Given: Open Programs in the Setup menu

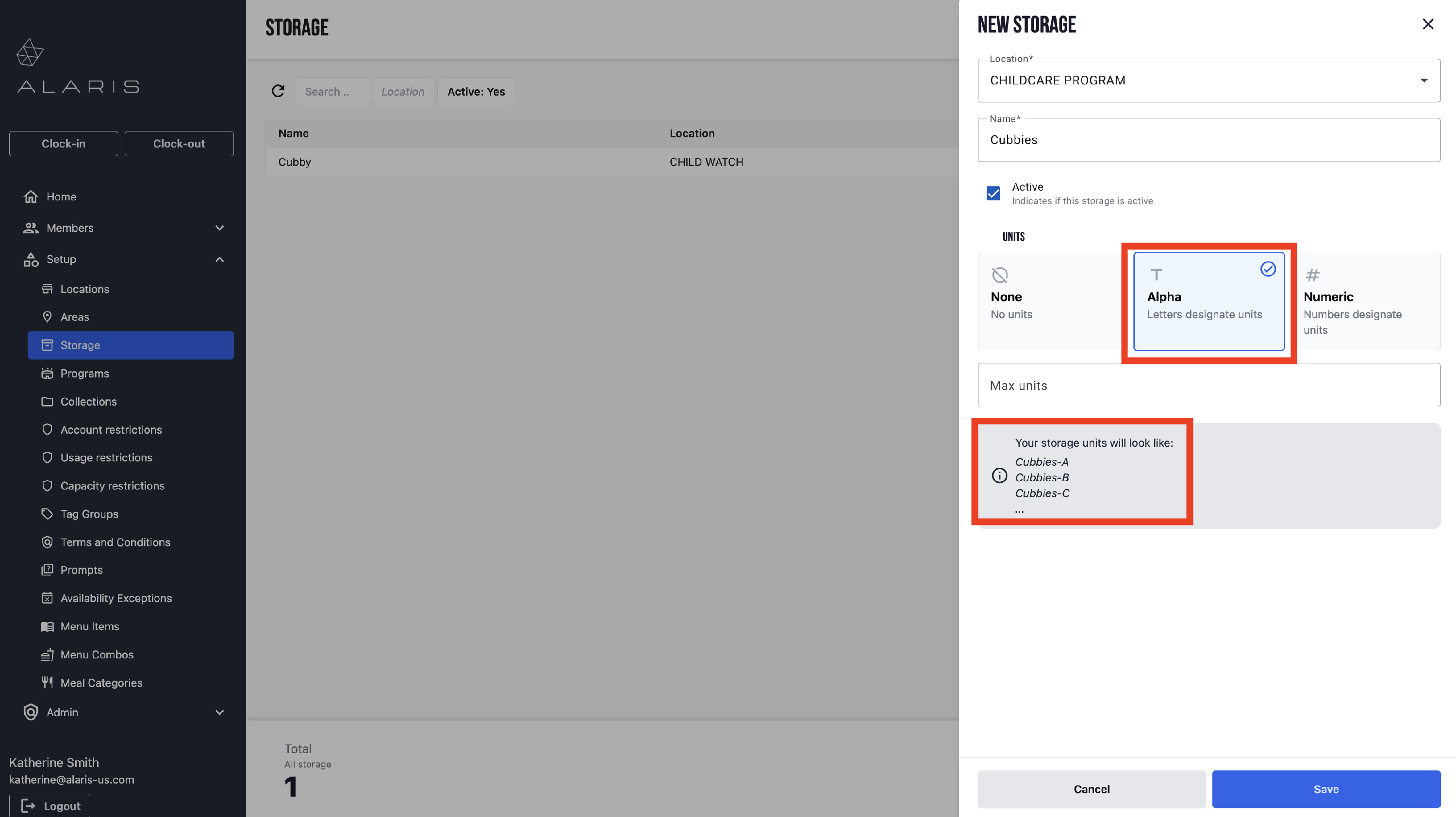Looking at the screenshot, I should coord(85,373).
